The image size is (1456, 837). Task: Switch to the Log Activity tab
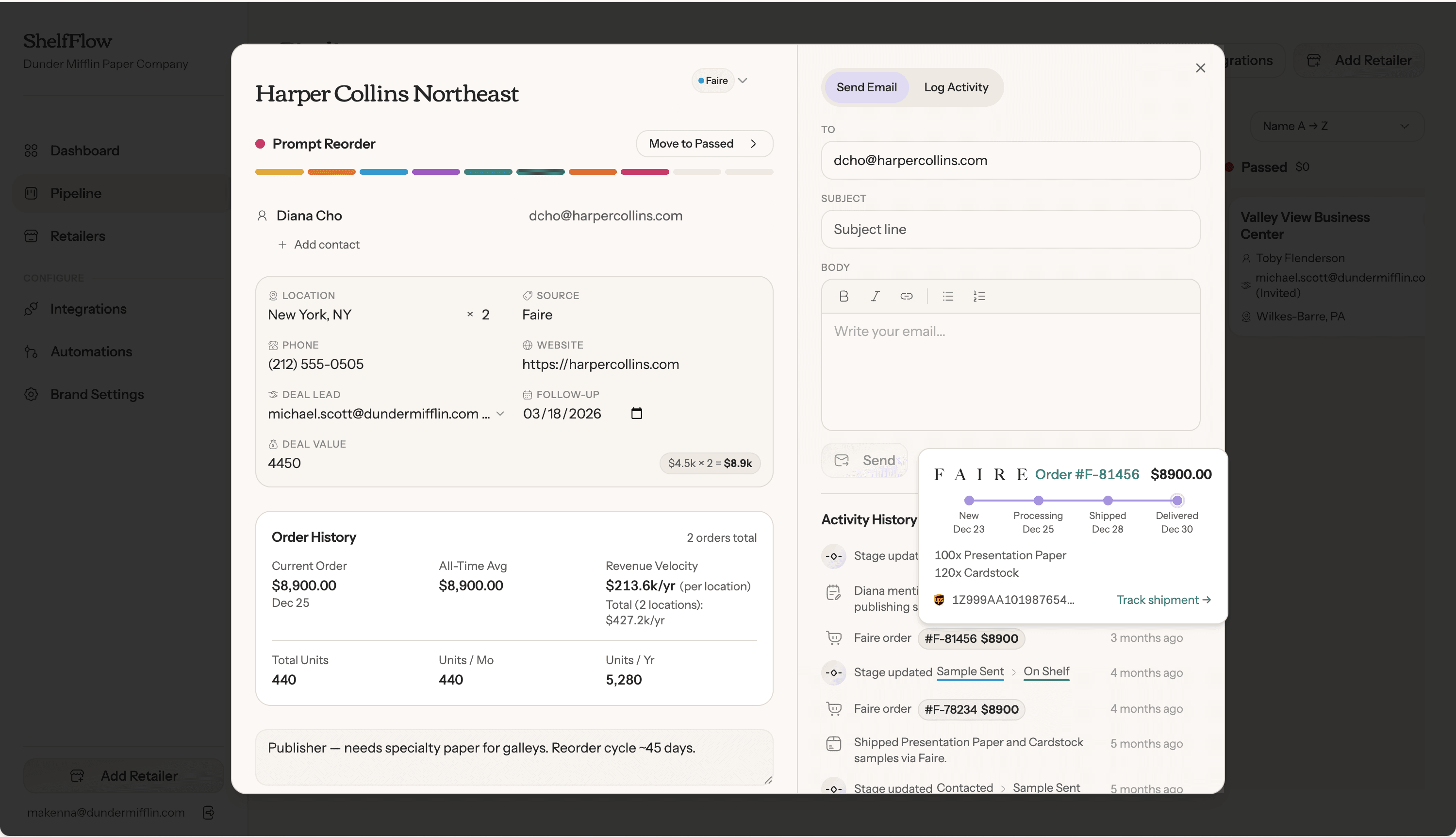[956, 87]
